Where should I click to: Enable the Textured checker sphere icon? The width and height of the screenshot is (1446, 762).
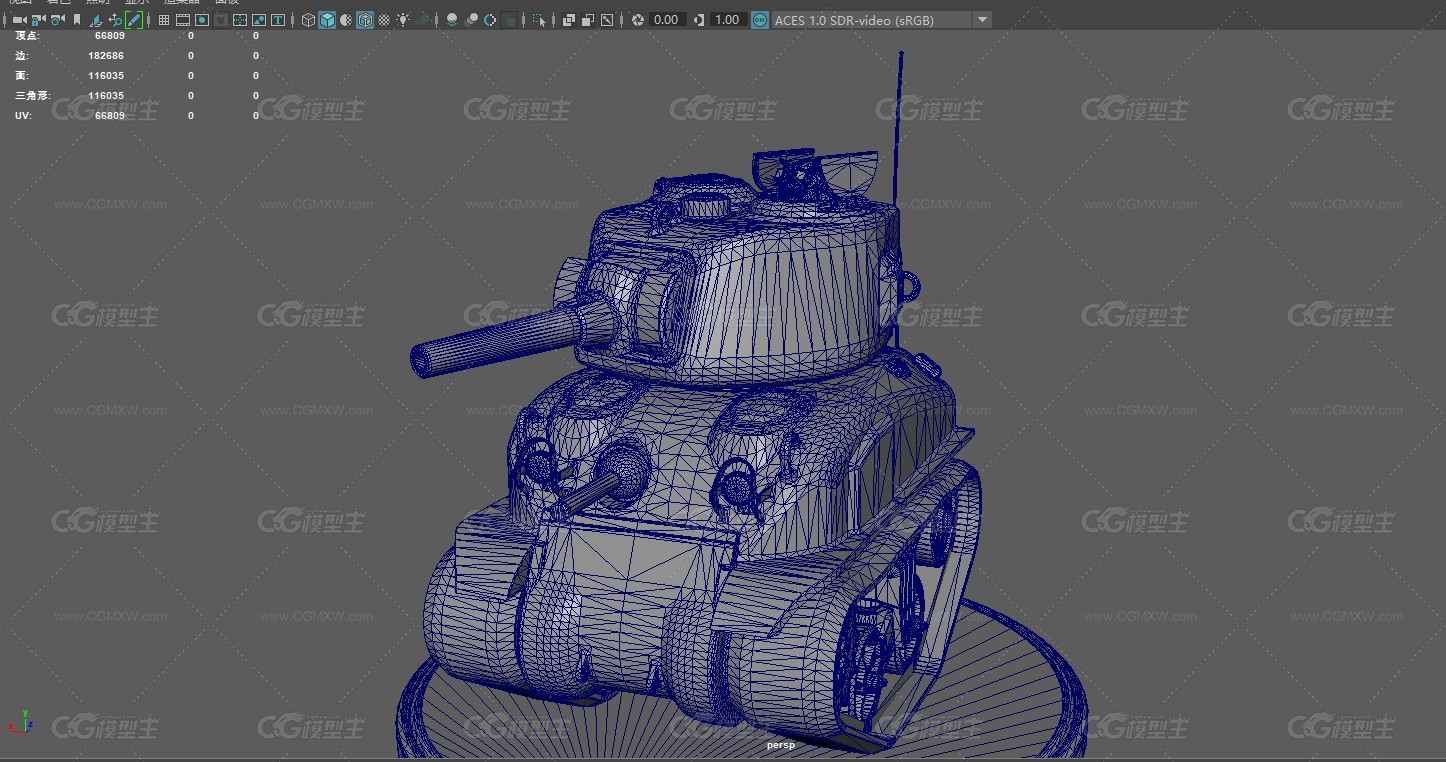pyautogui.click(x=384, y=20)
